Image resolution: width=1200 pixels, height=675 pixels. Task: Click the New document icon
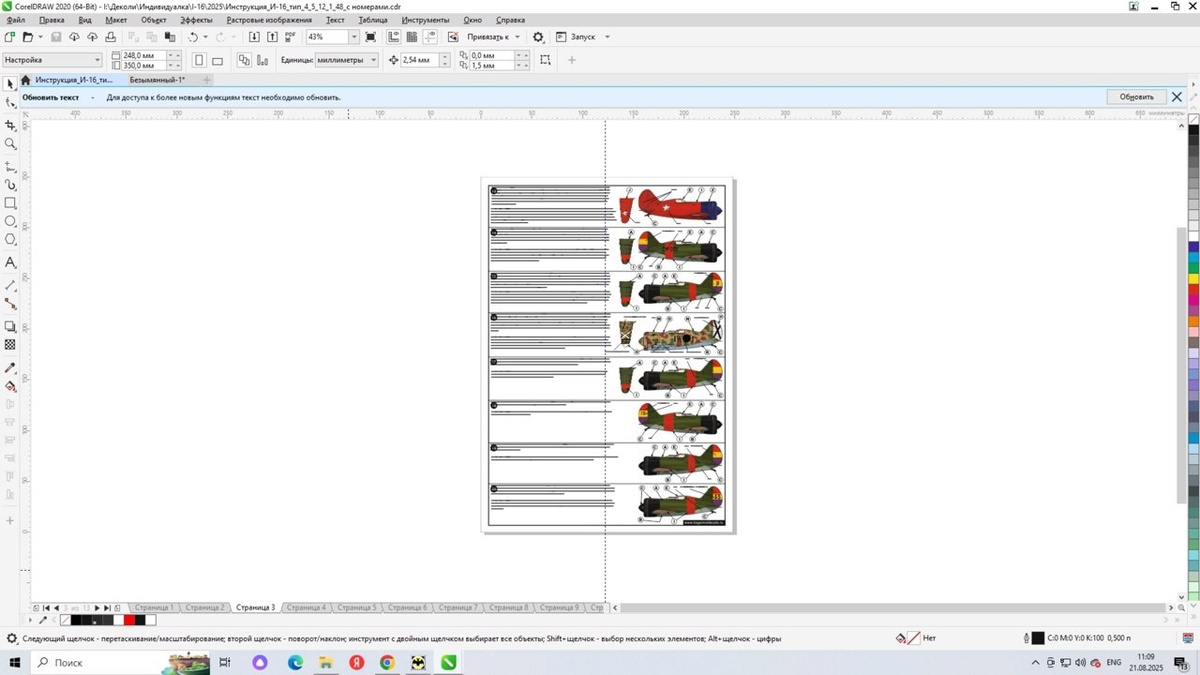(10, 37)
